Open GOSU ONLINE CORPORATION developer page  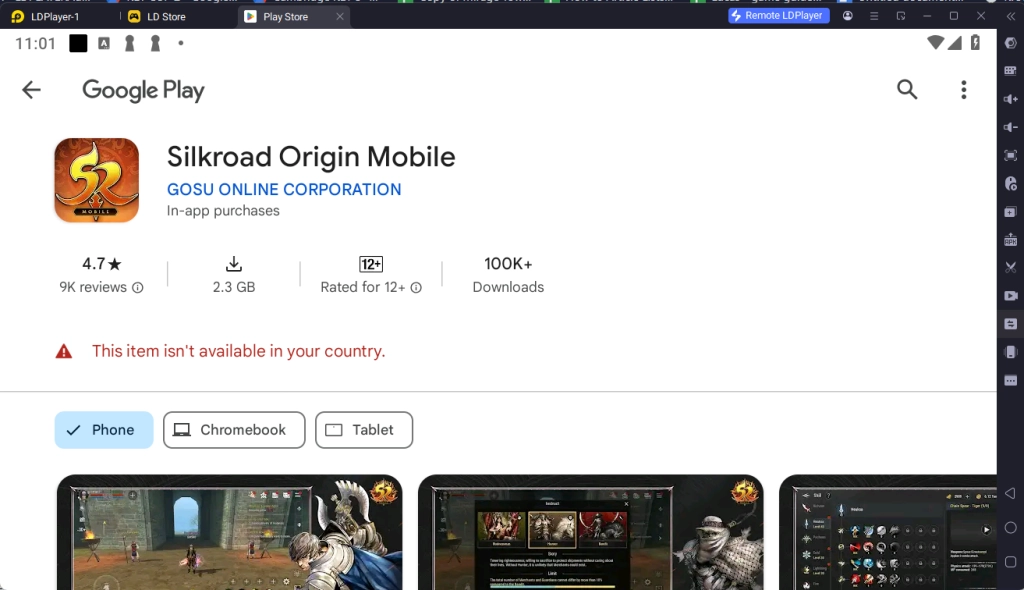click(x=284, y=189)
